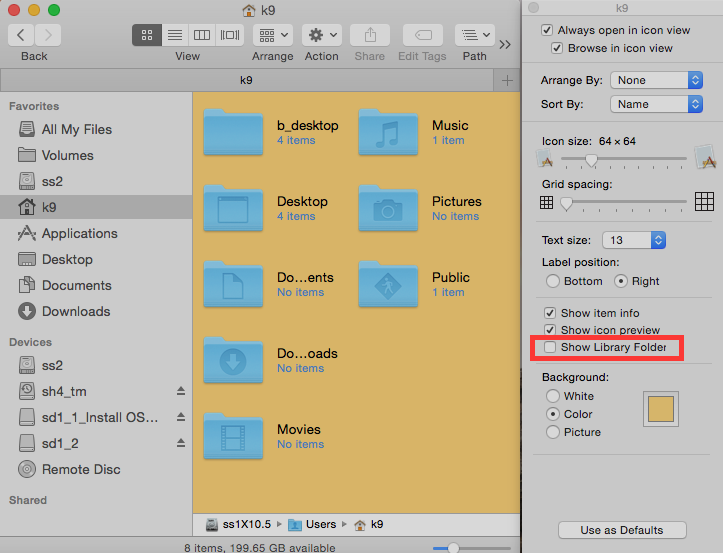
Task: Switch to column view mode
Action: 202,35
